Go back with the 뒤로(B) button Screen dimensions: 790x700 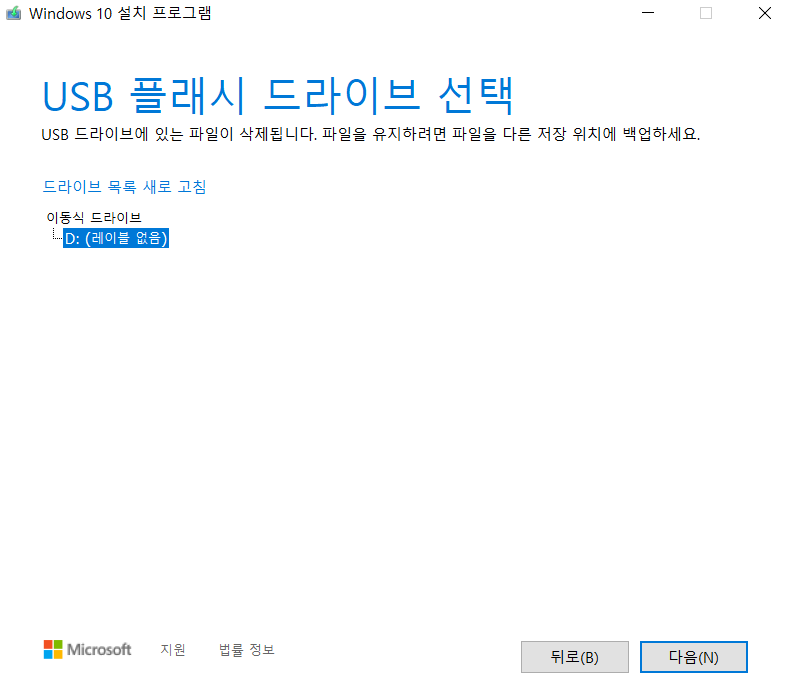tap(574, 657)
